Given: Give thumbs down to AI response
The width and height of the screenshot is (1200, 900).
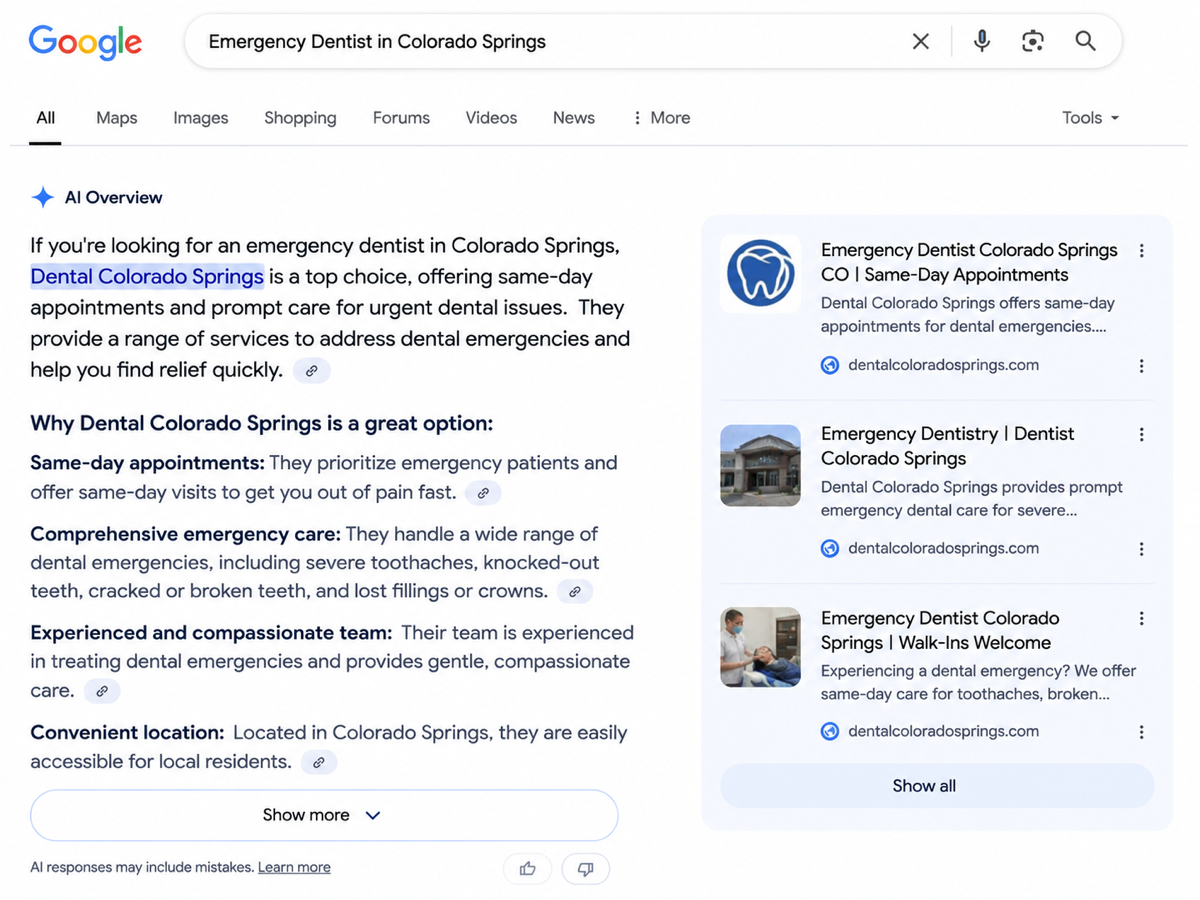Looking at the screenshot, I should pos(586,869).
